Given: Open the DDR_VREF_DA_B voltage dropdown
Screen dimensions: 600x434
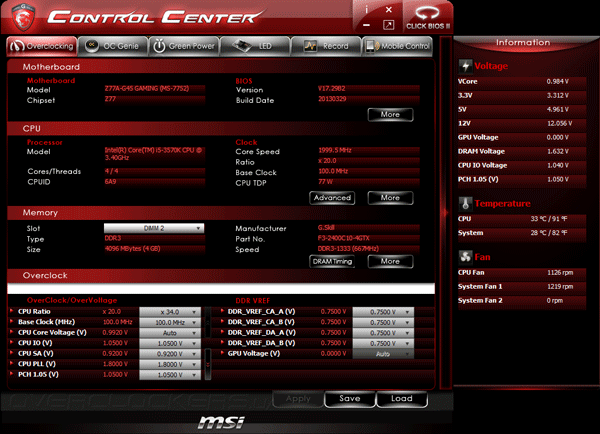Looking at the screenshot, I should pyautogui.click(x=383, y=344).
